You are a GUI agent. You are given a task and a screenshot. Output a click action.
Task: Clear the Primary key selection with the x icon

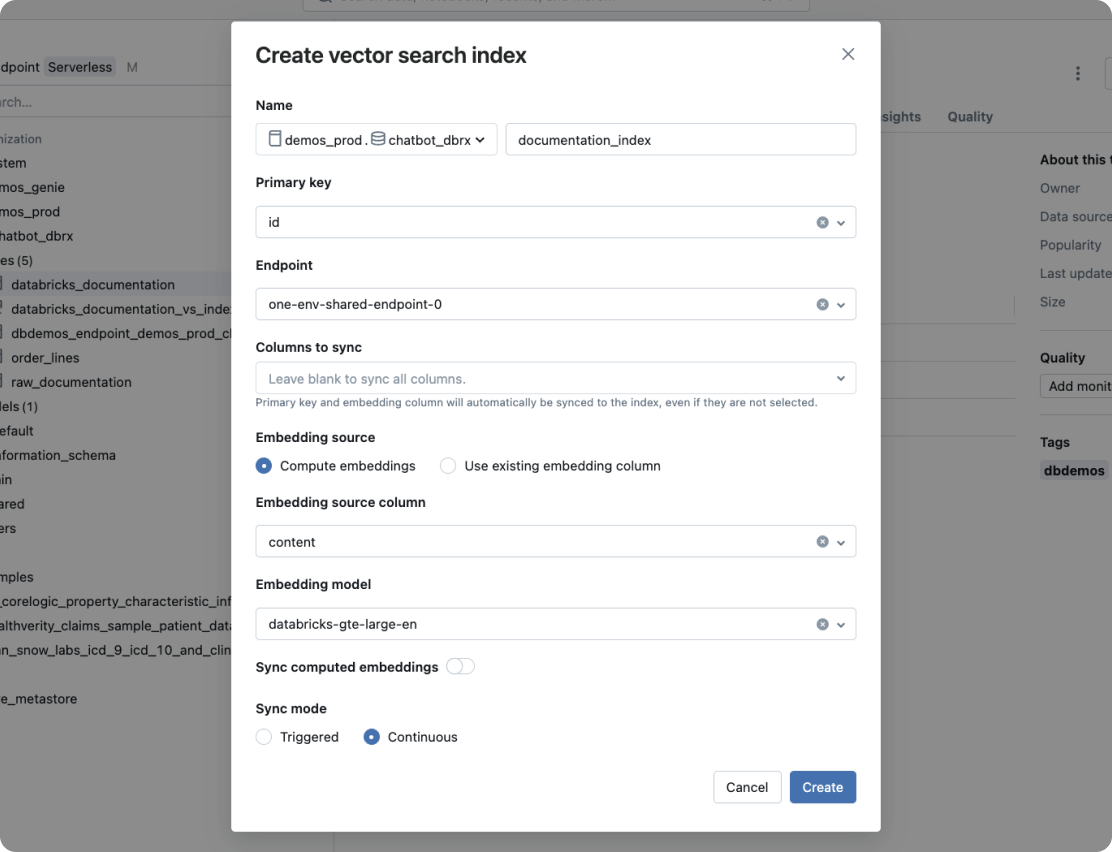click(822, 222)
